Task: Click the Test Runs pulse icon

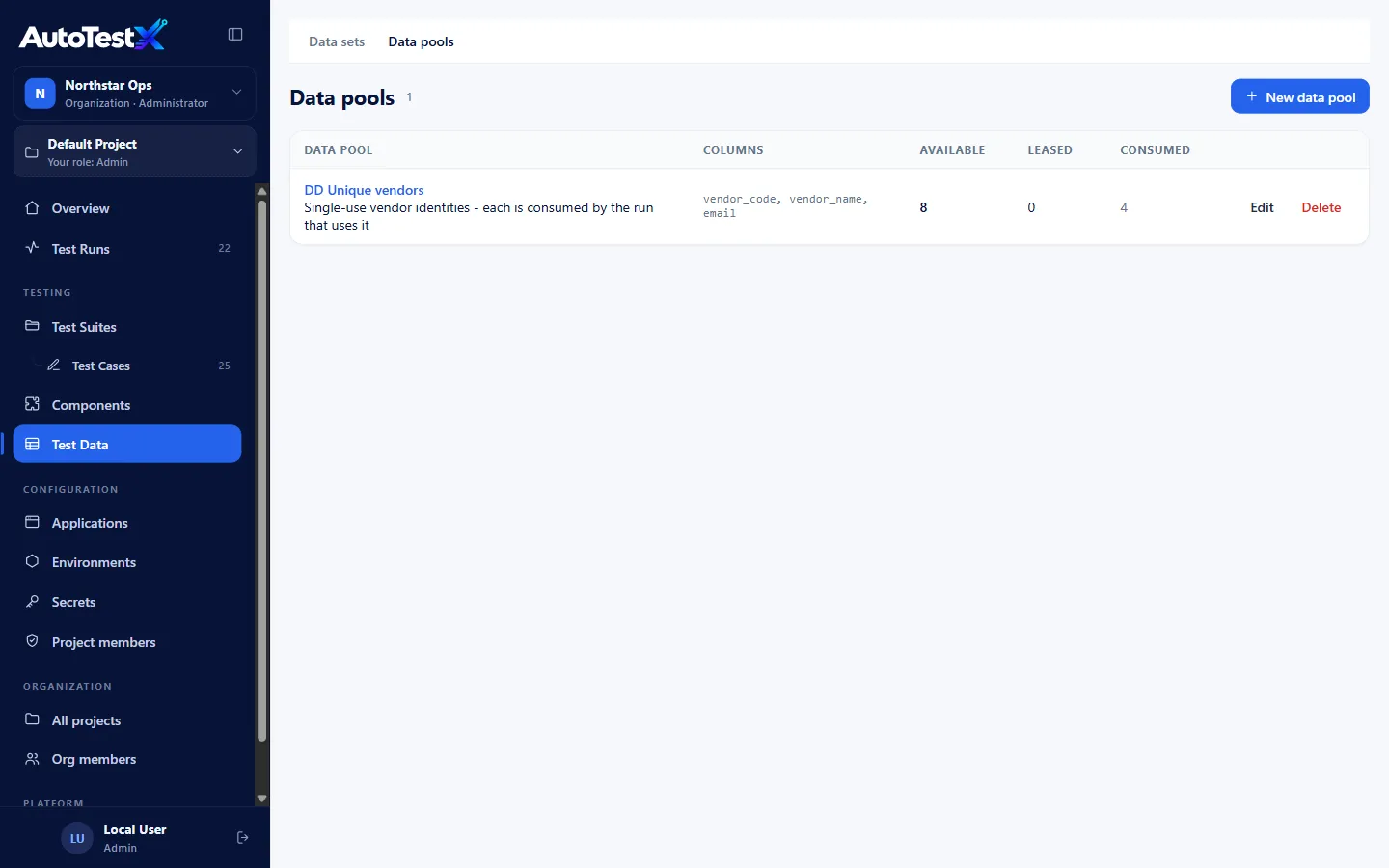Action: click(32, 248)
